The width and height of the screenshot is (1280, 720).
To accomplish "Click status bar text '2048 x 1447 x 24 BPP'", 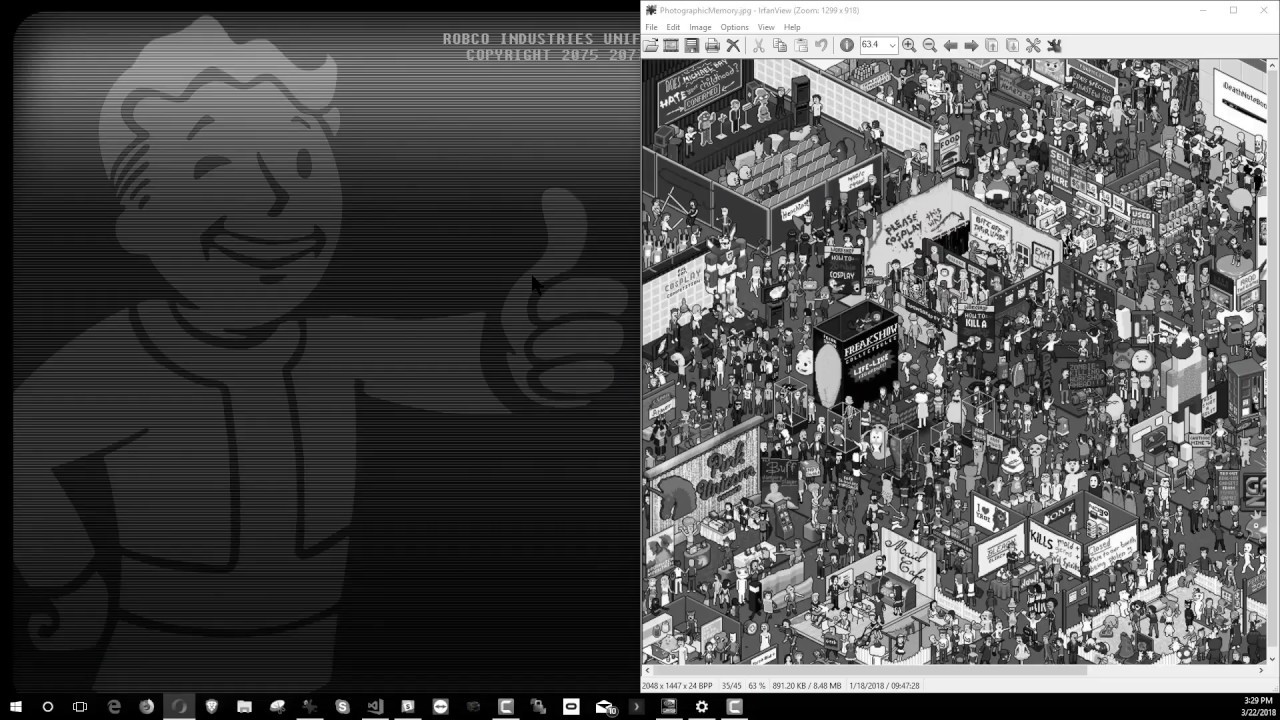I will pyautogui.click(x=677, y=686).
